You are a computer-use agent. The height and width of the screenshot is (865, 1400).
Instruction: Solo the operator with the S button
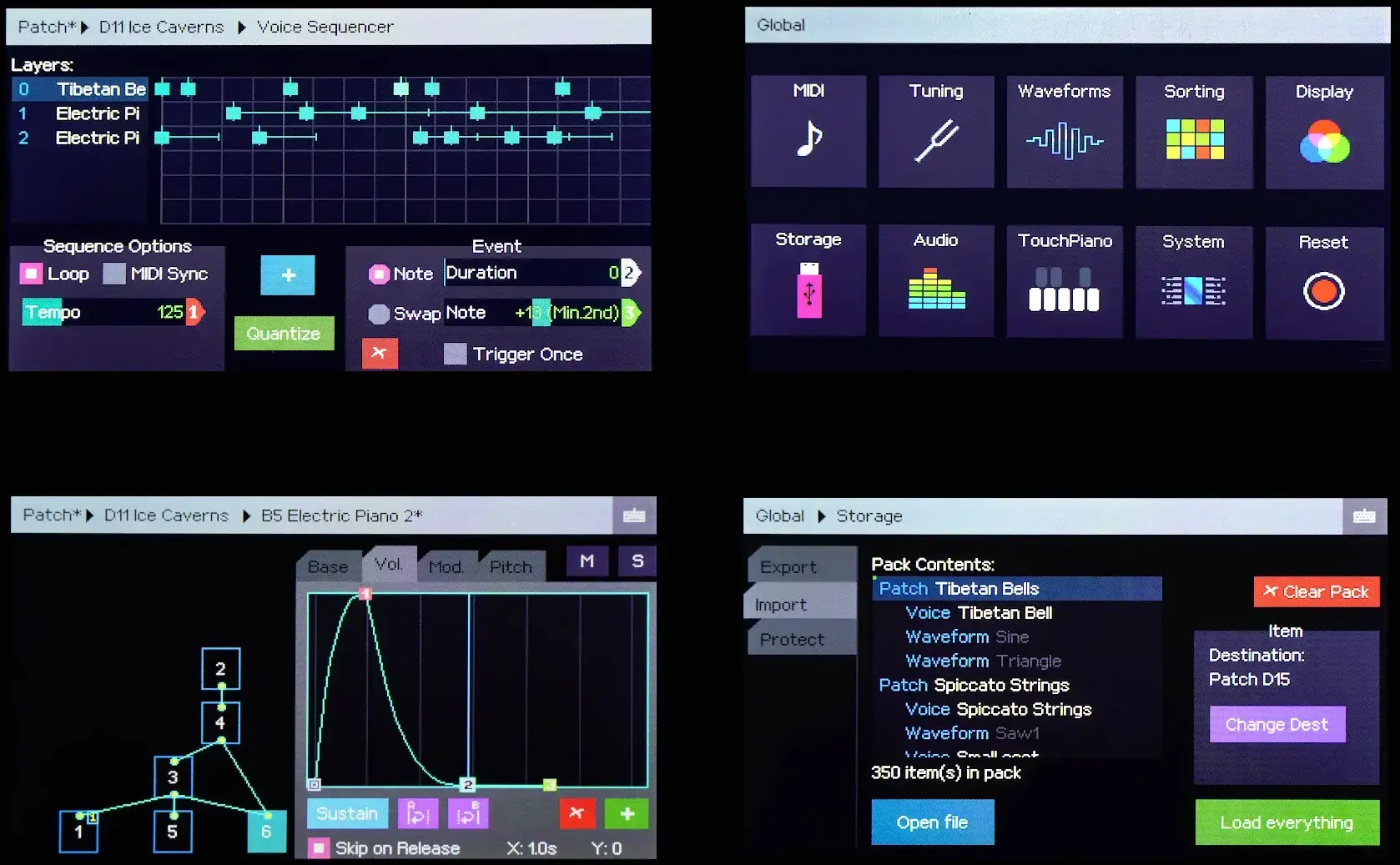pyautogui.click(x=637, y=561)
